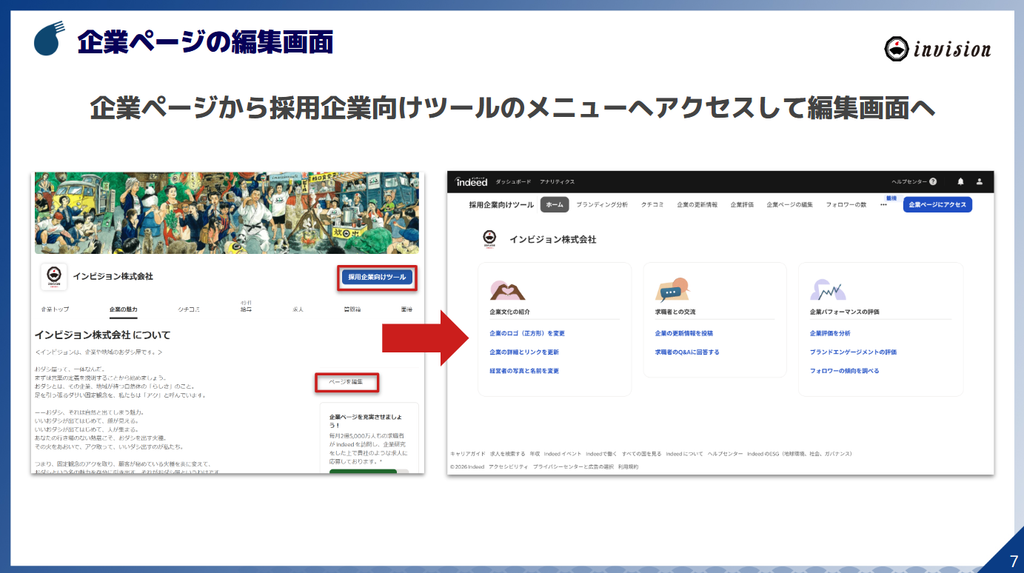Click the 採用企業向けツール heading in the navigation bar
Screen dimensions: 1024x573
501,205
